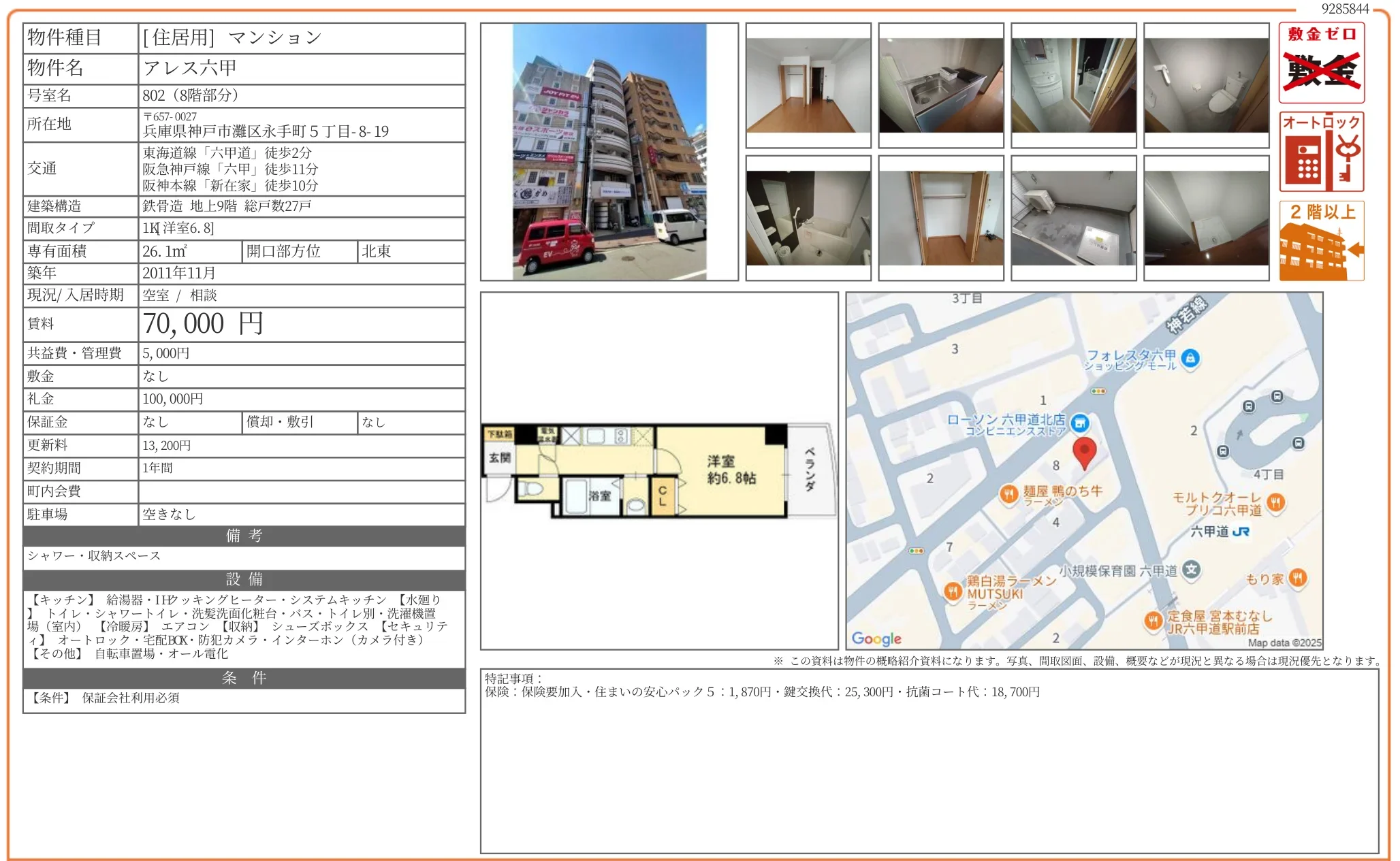This screenshot has height=861, width=1400.
Task: Click the red location pin on map
Action: coord(1084,452)
